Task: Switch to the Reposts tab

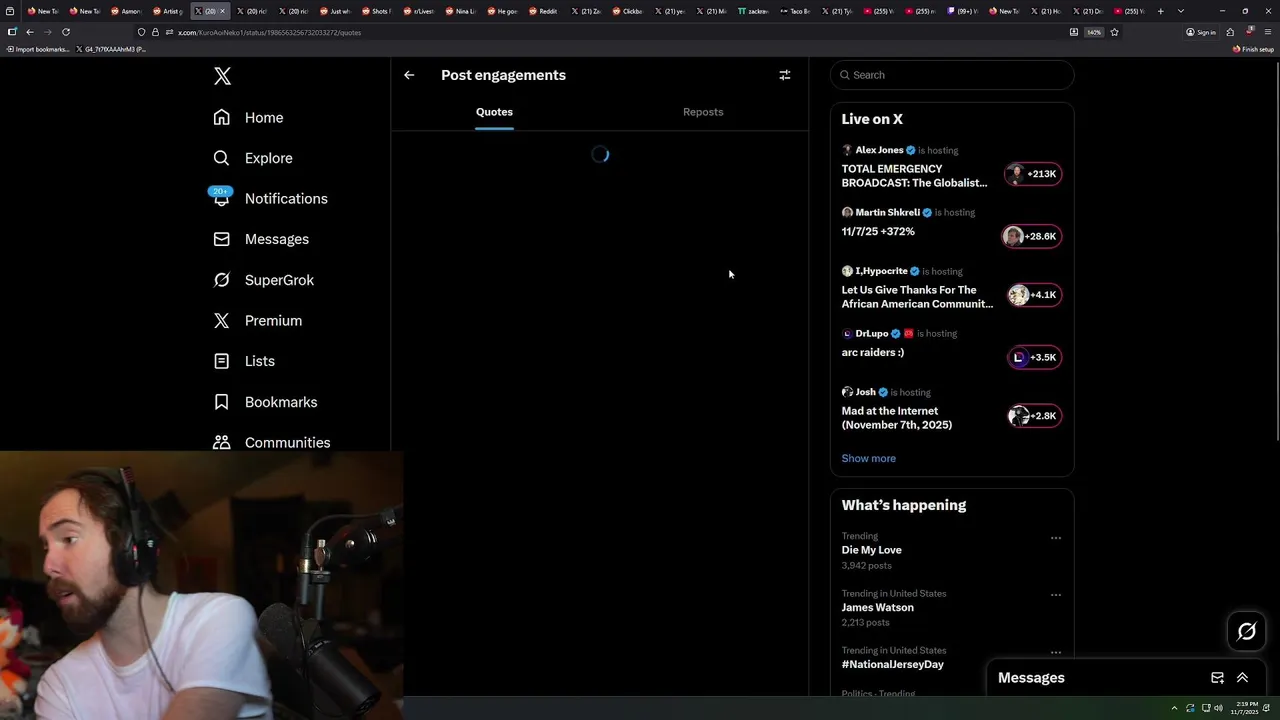Action: [703, 112]
